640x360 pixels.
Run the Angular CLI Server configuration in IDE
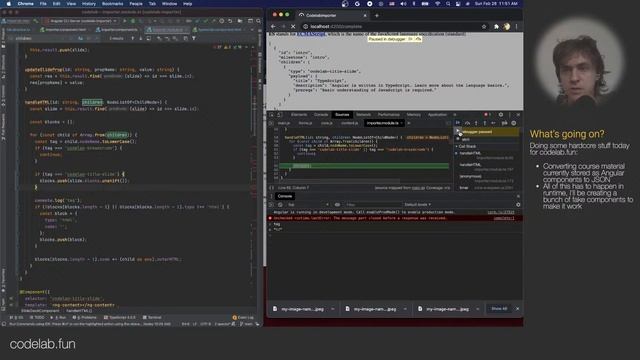point(125,21)
